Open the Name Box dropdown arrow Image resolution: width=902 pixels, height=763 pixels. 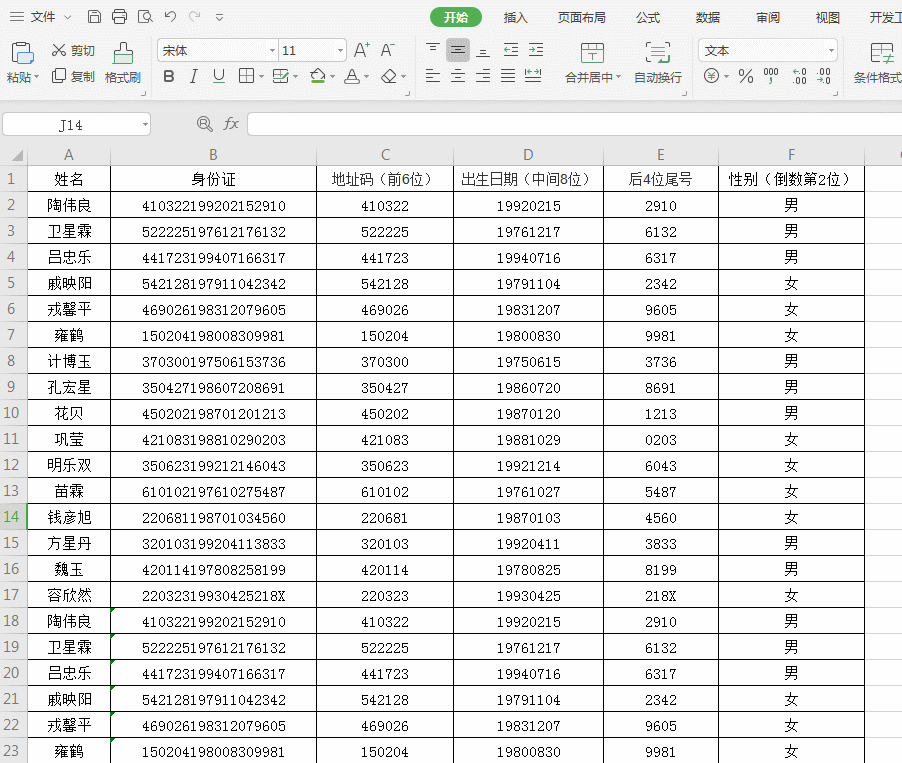145,124
